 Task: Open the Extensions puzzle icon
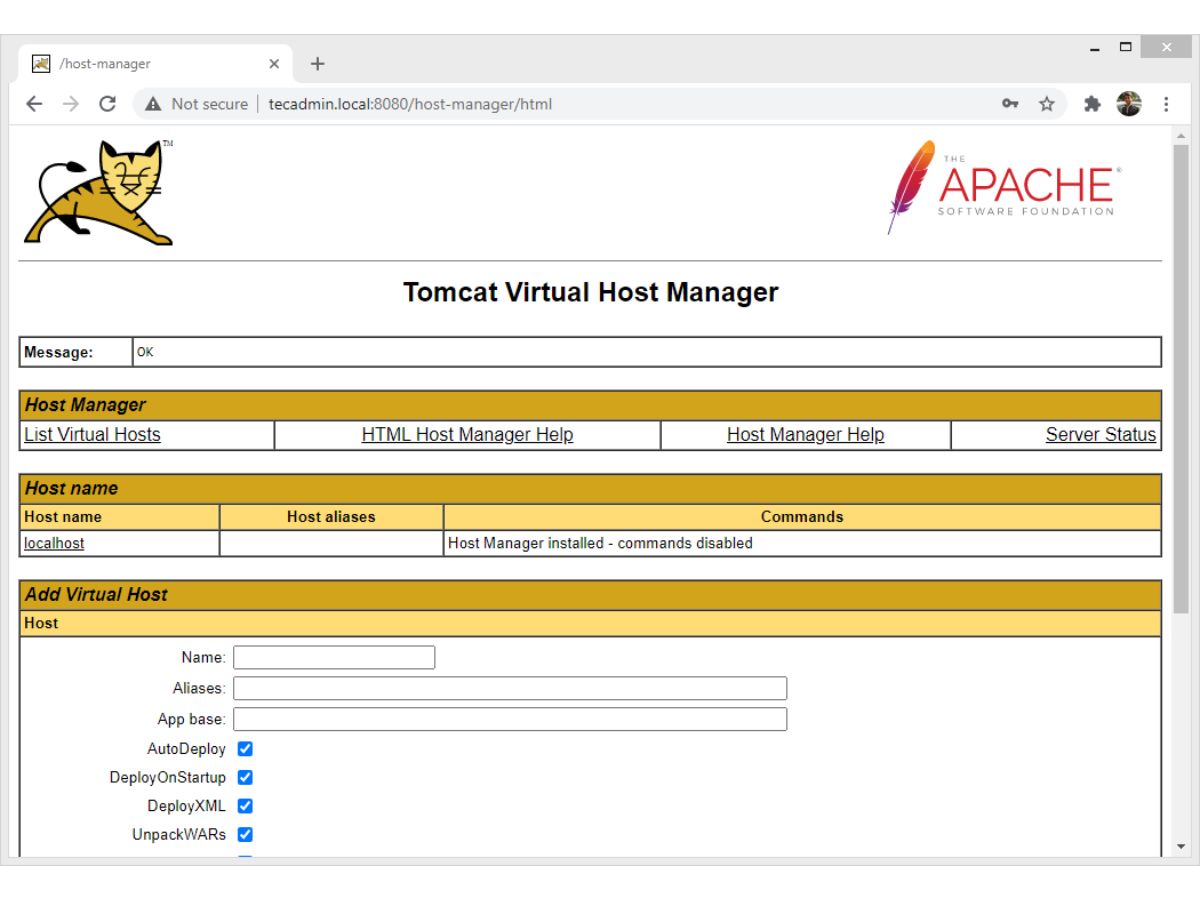point(1092,104)
